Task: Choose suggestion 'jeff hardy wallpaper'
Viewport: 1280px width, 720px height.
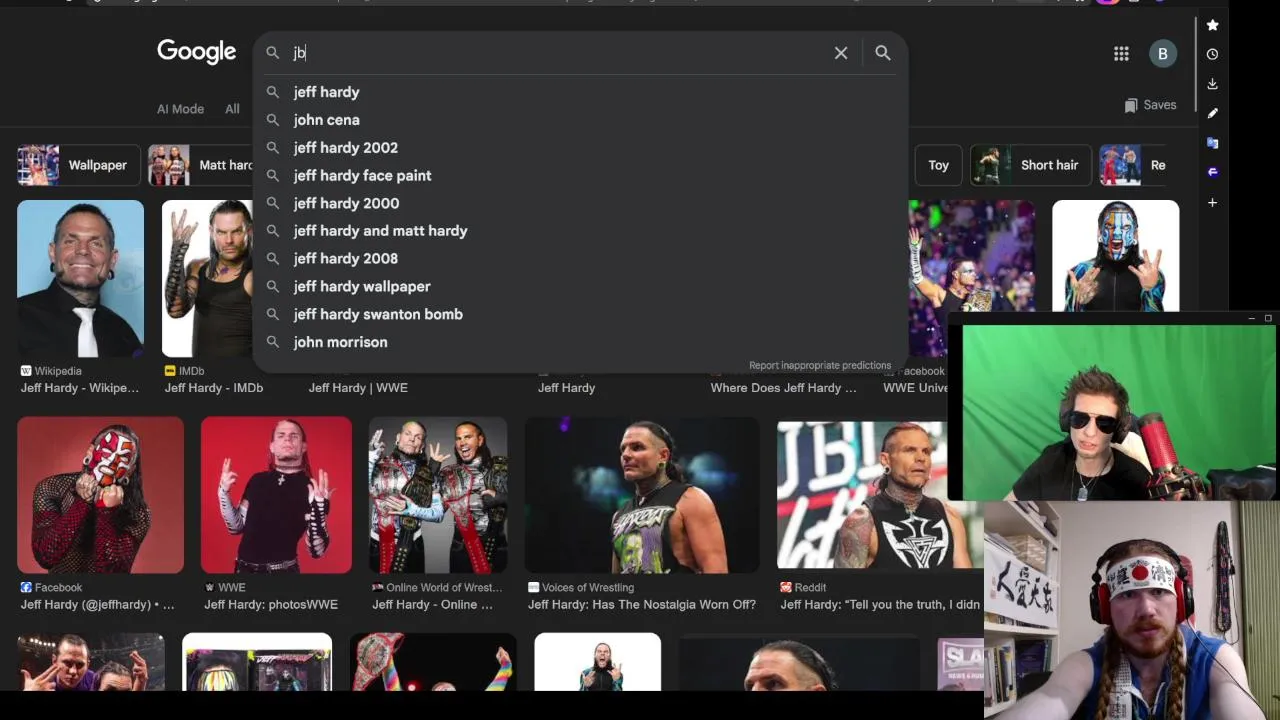Action: click(x=580, y=286)
